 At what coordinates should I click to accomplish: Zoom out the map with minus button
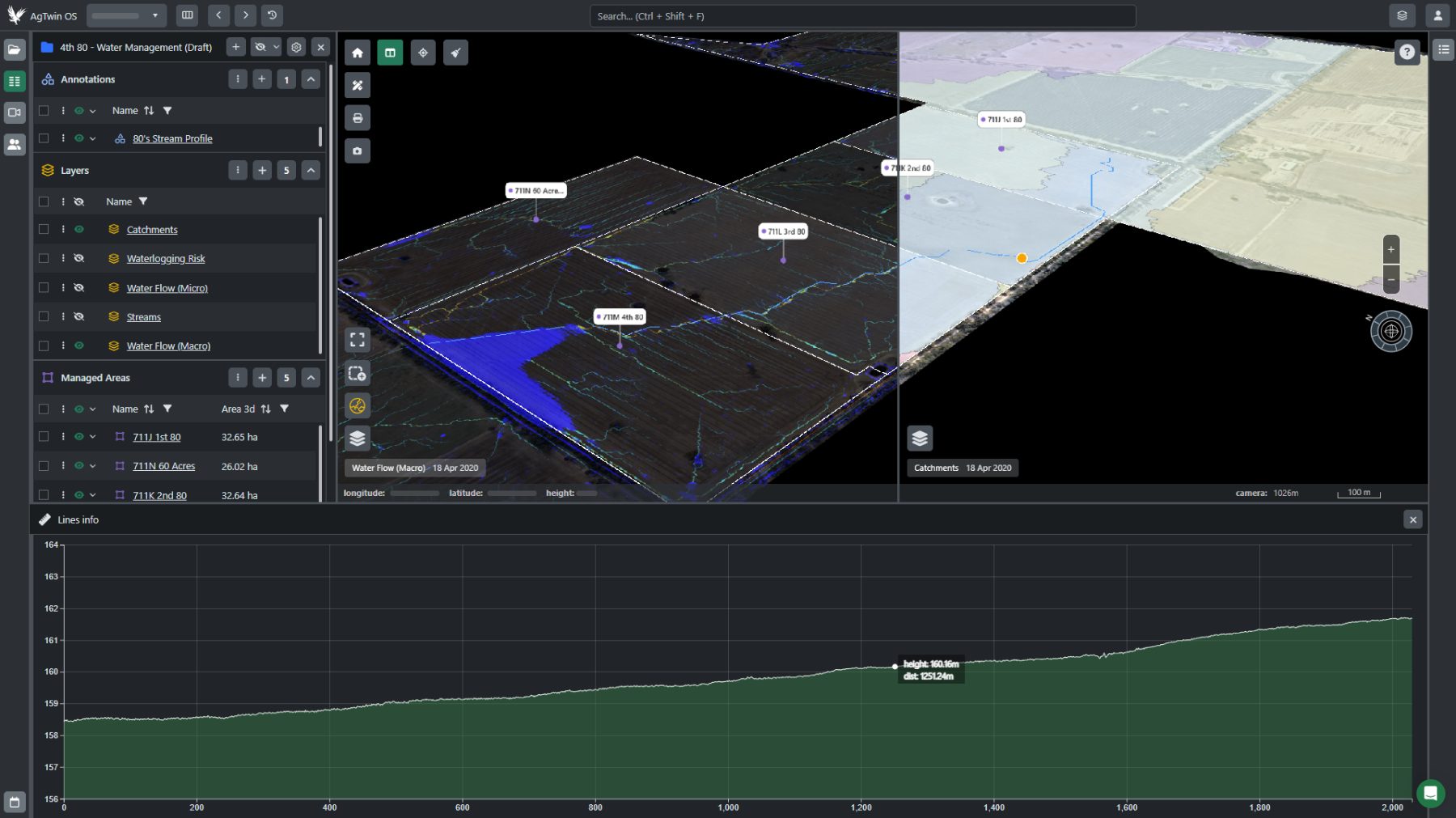[x=1391, y=280]
